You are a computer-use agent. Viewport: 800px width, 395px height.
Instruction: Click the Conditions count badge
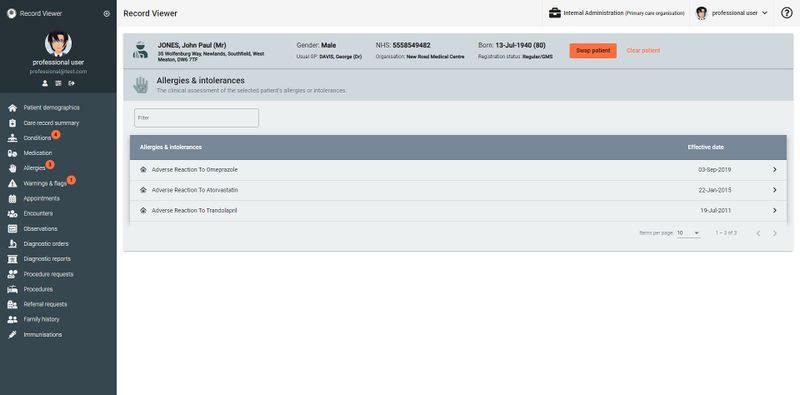click(x=56, y=134)
